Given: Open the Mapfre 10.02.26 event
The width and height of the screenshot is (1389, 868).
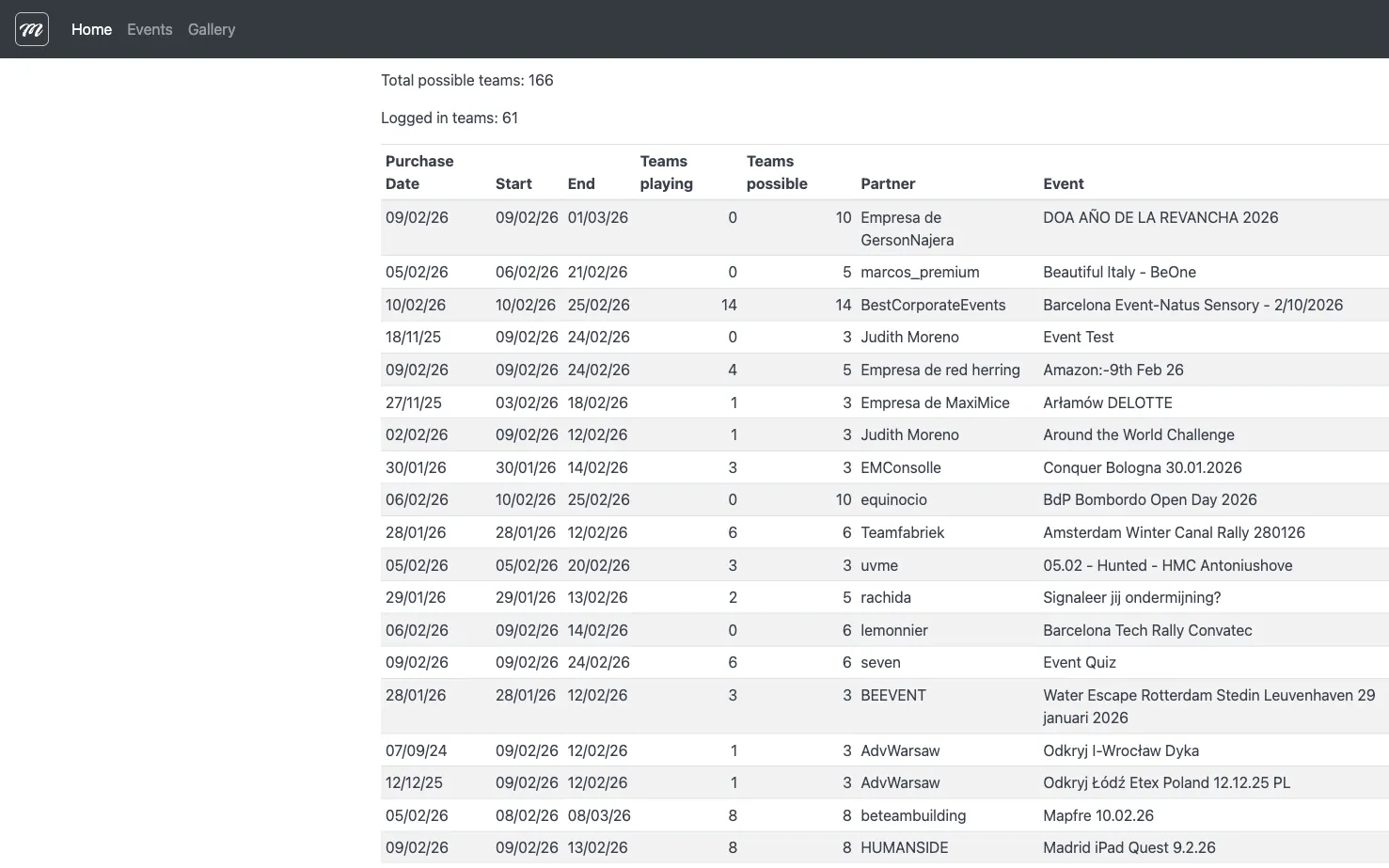Looking at the screenshot, I should point(1097,815).
